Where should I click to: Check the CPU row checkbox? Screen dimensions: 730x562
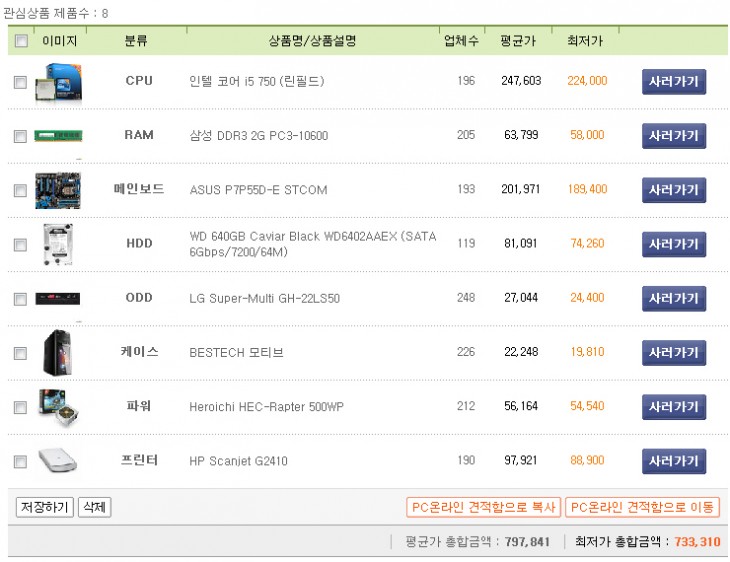coord(20,83)
